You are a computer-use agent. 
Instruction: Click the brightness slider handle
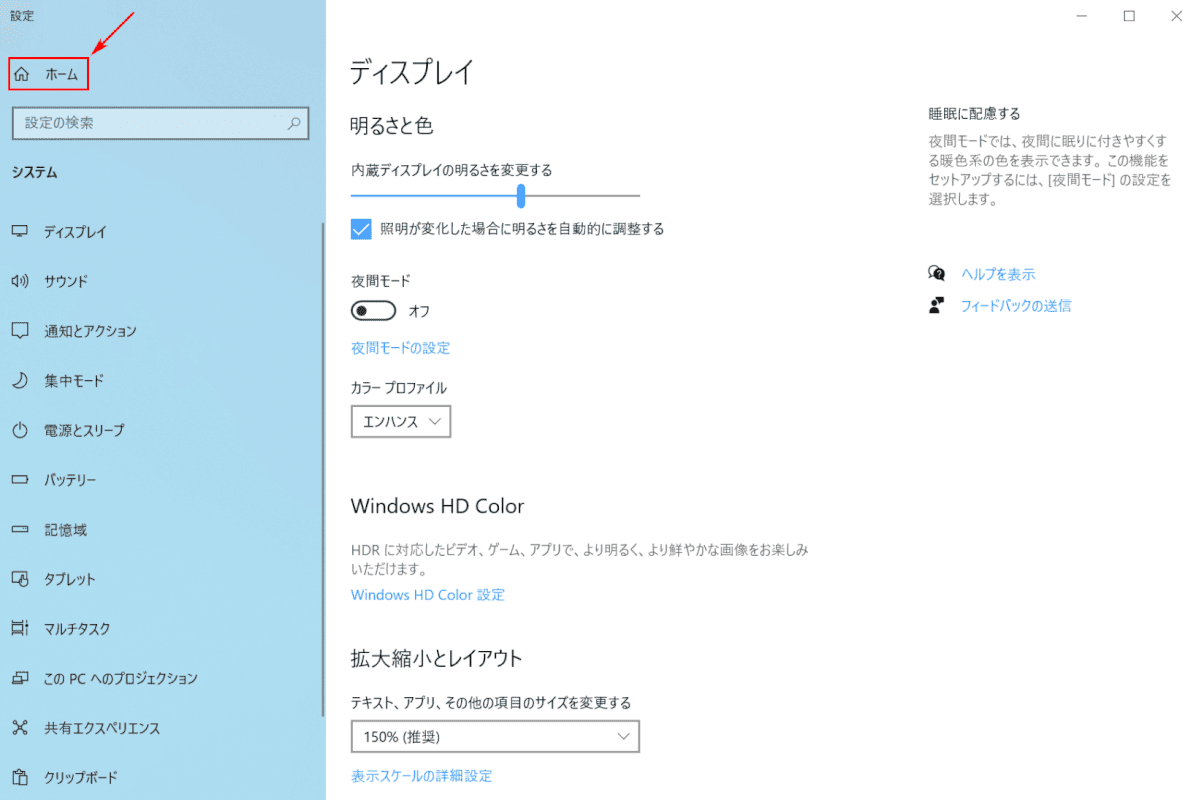click(x=521, y=196)
